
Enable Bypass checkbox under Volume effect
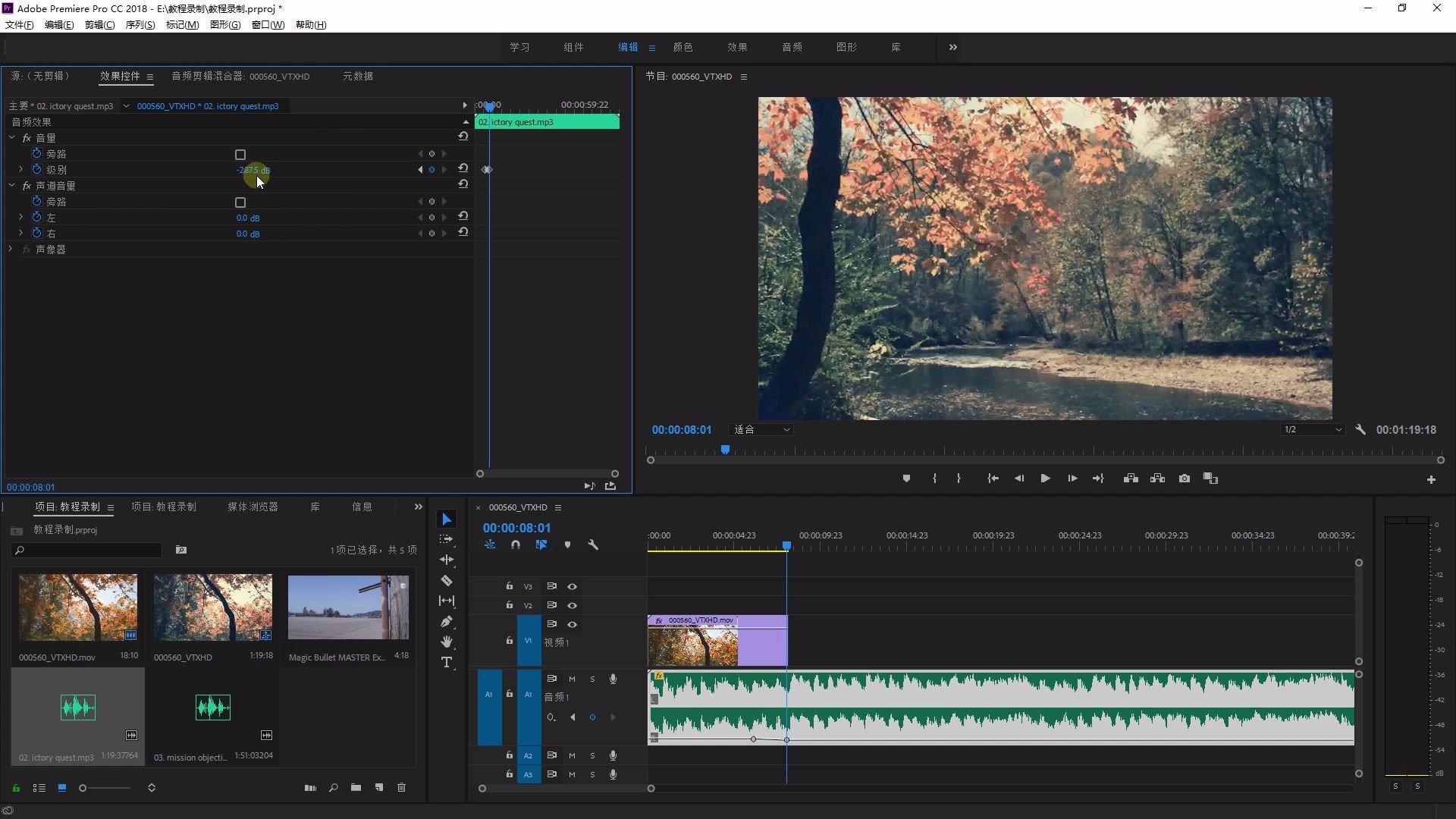240,155
